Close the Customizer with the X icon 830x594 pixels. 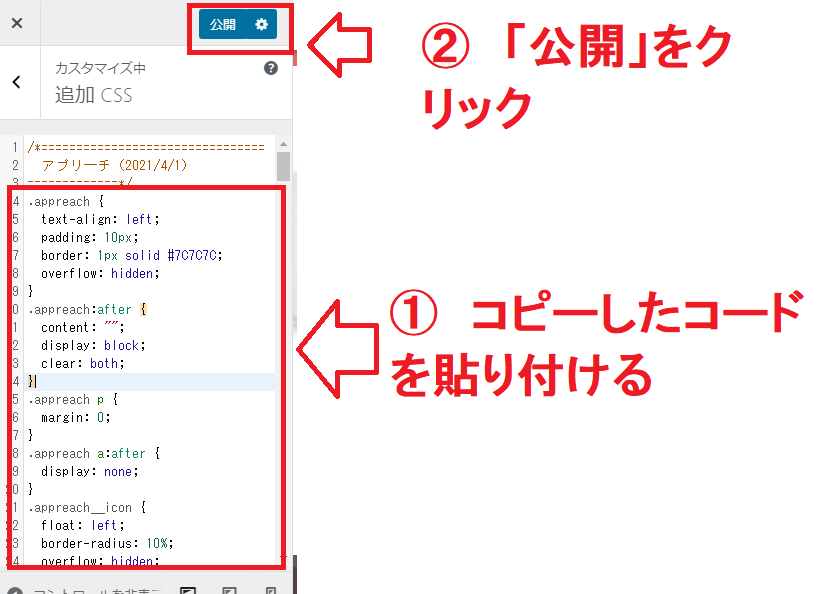click(17, 23)
